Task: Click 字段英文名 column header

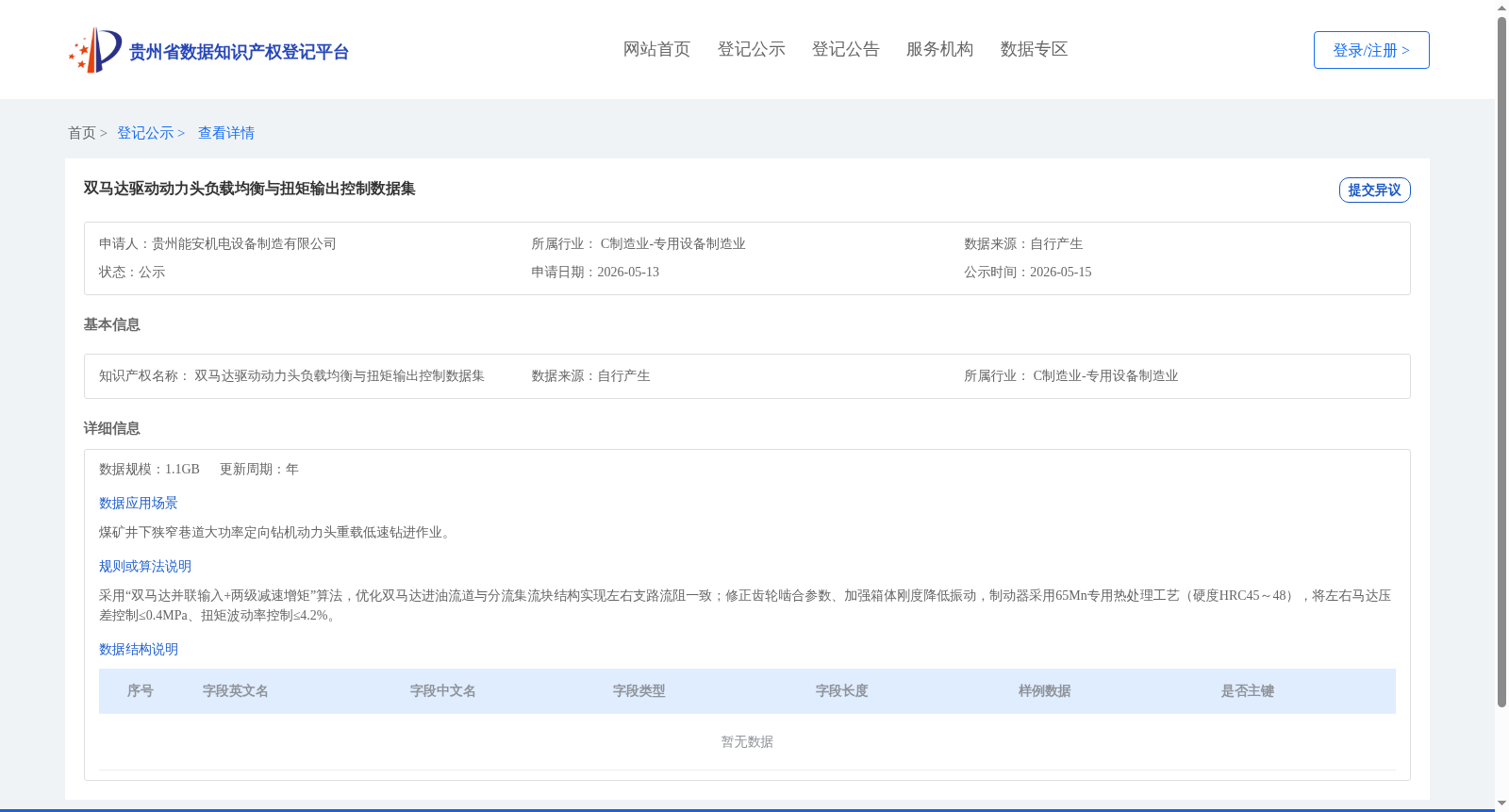Action: (236, 691)
